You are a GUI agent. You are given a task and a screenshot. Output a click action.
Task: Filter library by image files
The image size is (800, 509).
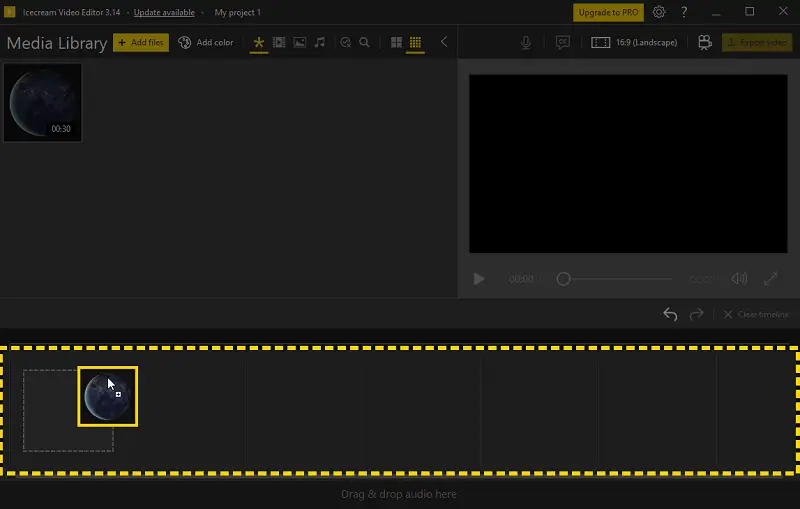coord(299,42)
